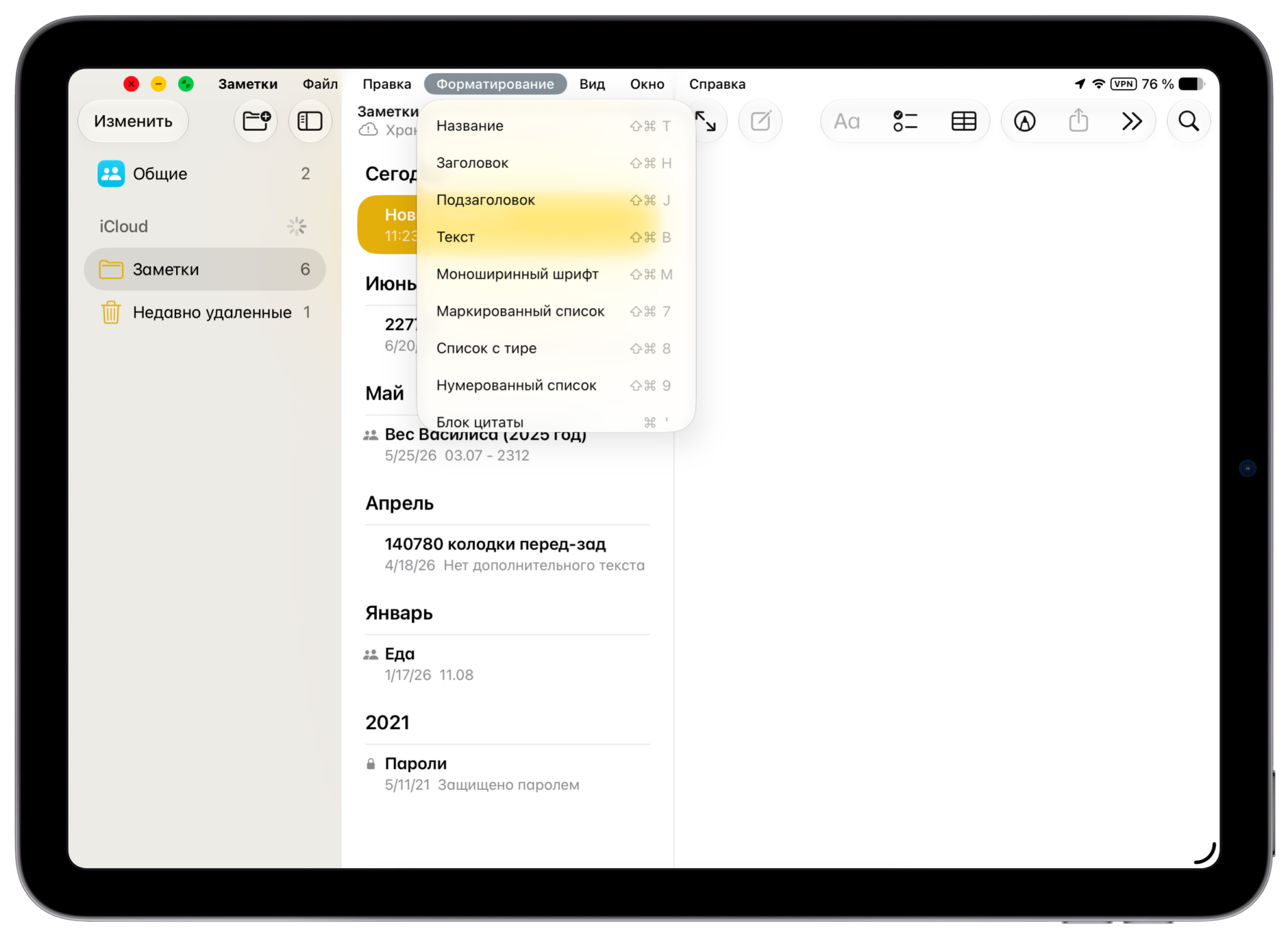Open the Справка menu
Screen dimensions: 1288x936
tap(717, 84)
